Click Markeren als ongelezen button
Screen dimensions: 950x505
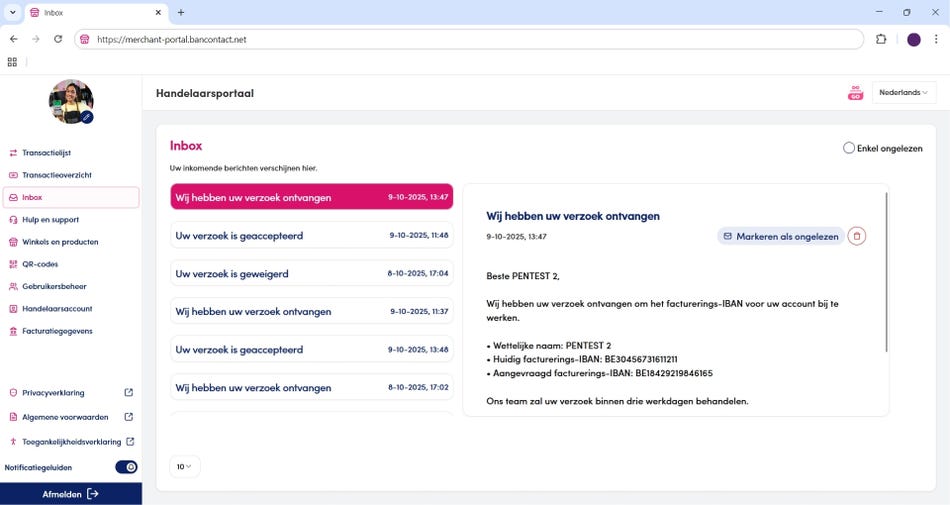pyautogui.click(x=780, y=236)
